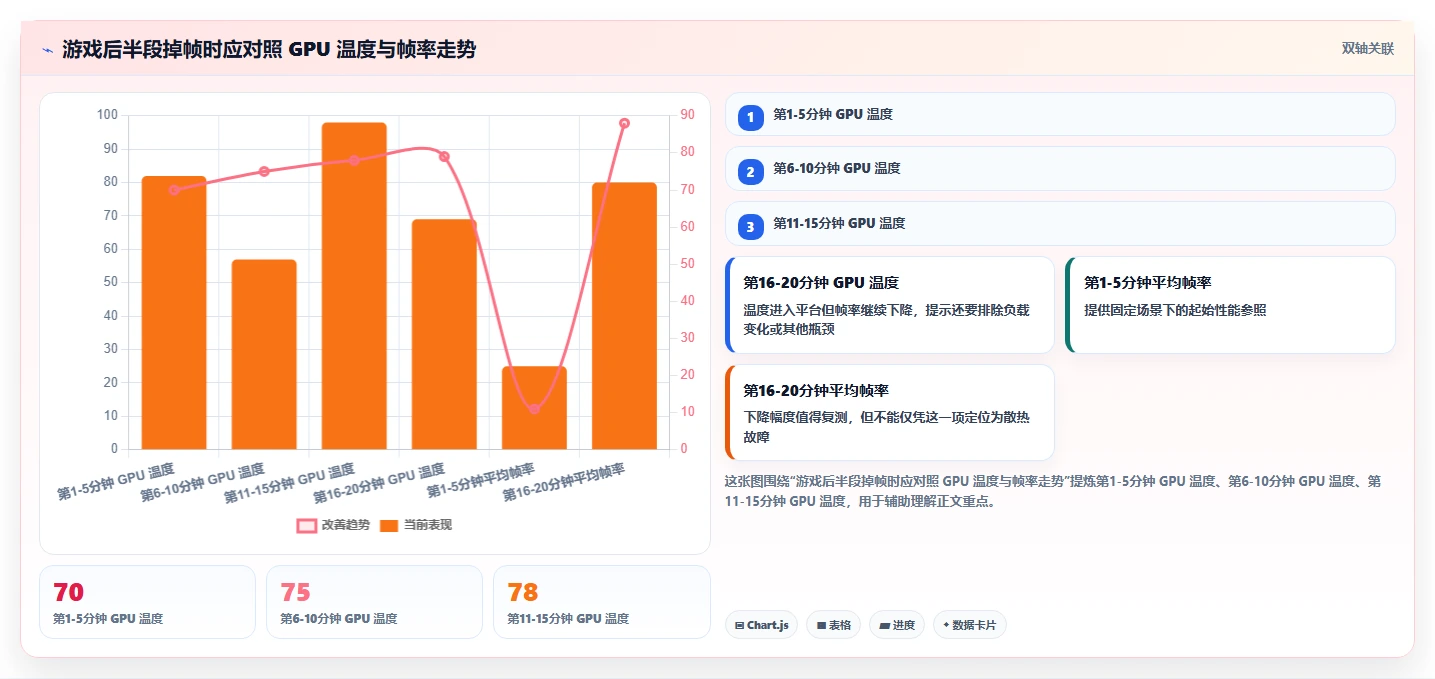
Task: Click the lightning icon beside the title
Action: click(x=48, y=50)
